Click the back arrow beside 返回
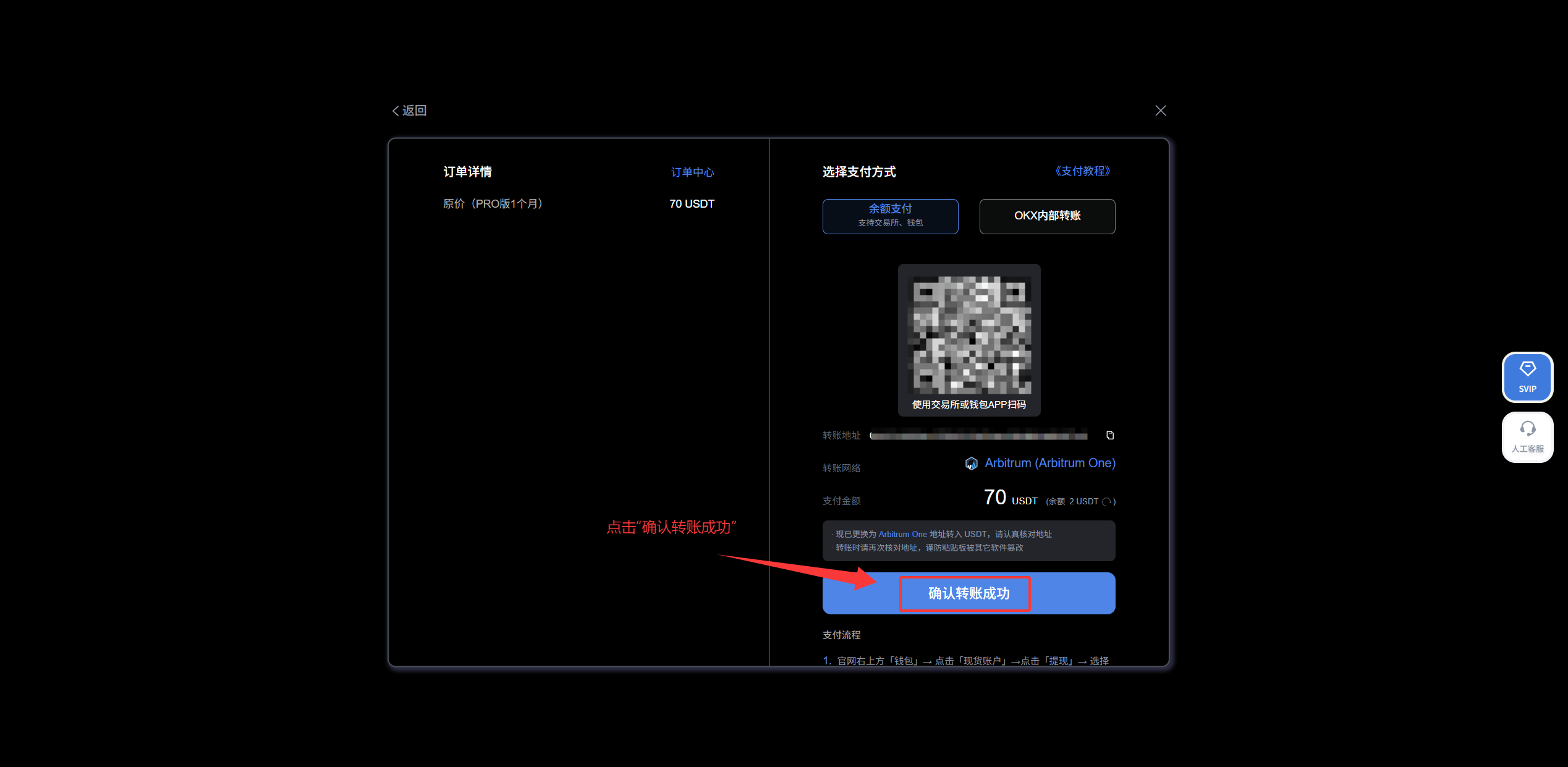The height and width of the screenshot is (767, 1568). (396, 110)
